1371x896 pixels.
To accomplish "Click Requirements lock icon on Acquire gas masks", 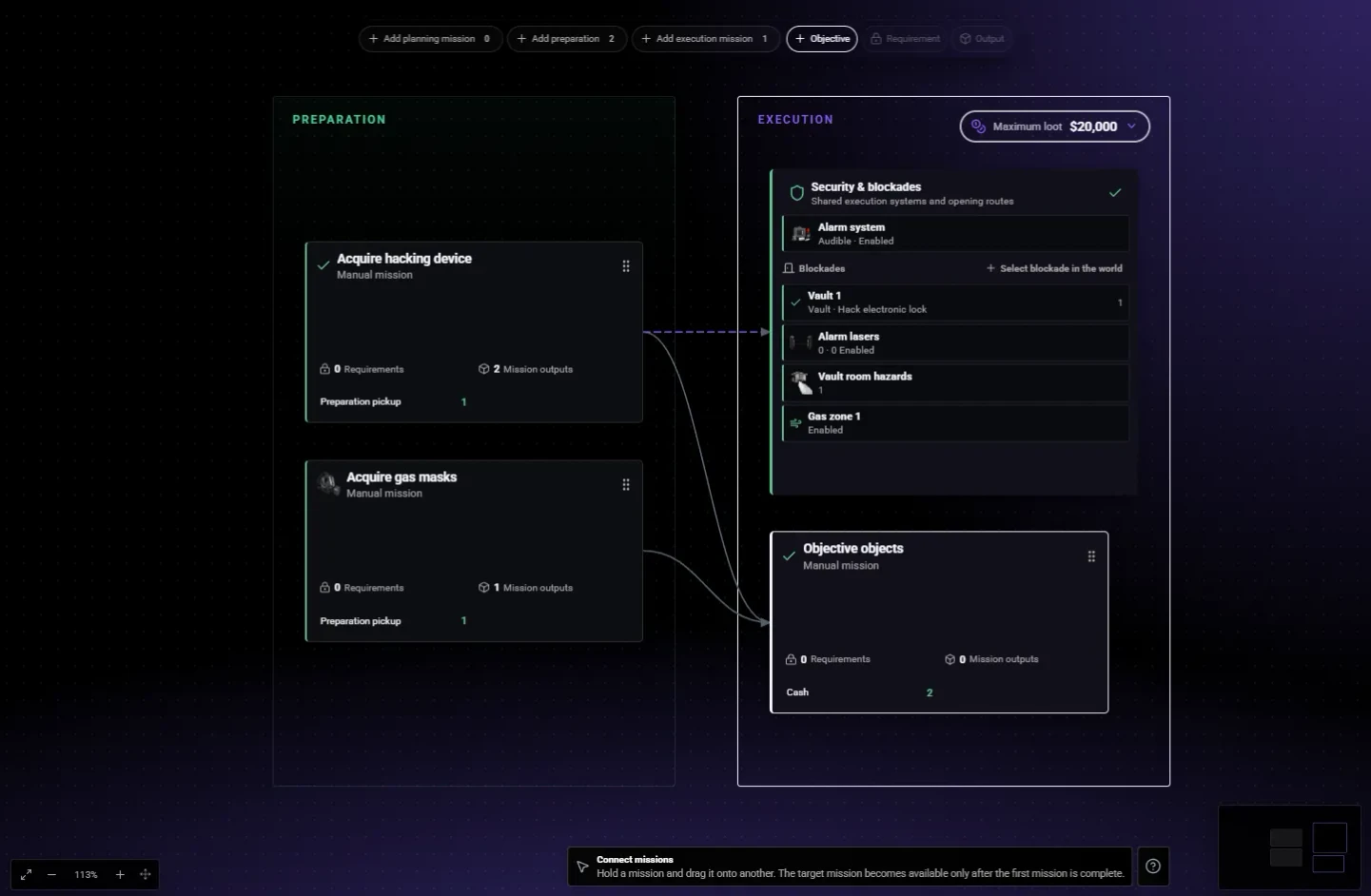I will [x=324, y=588].
